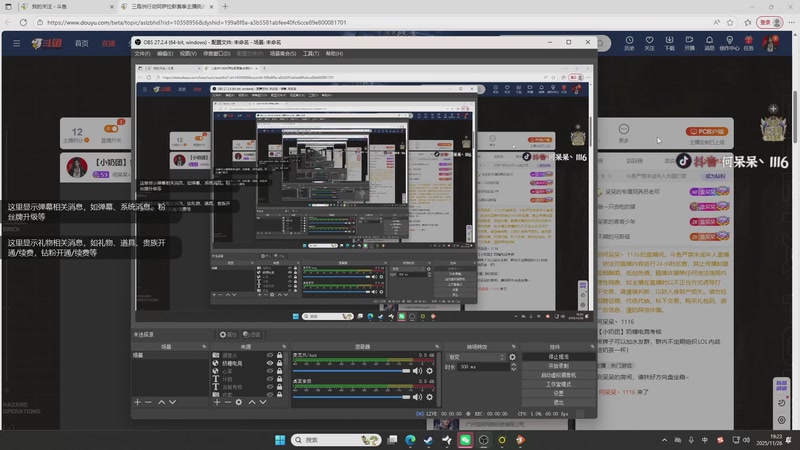
Task: Open OBS 帮助(H) help menu
Action: (x=334, y=54)
